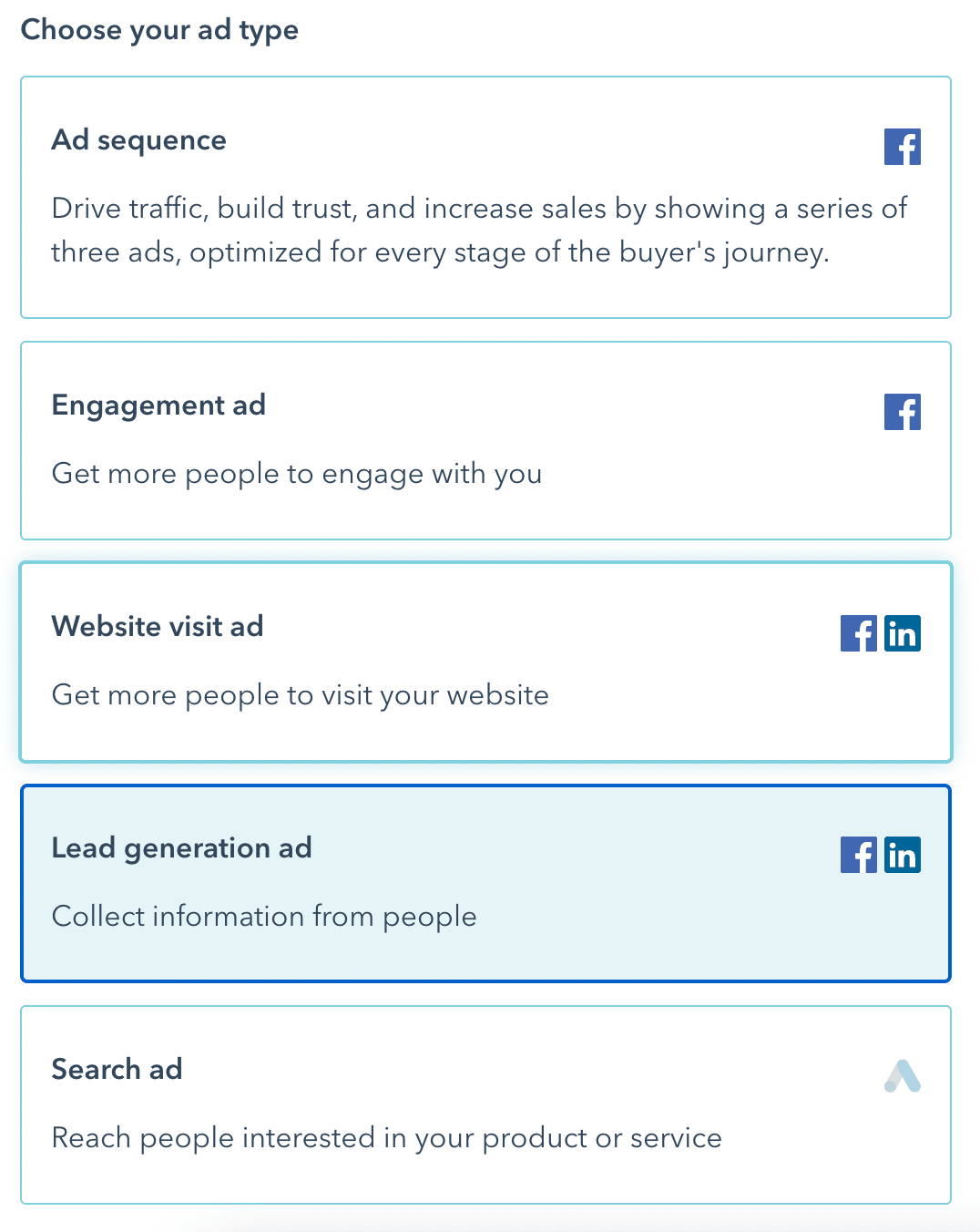Select the Lead generation ad title
This screenshot has height=1232, width=980.
click(181, 848)
